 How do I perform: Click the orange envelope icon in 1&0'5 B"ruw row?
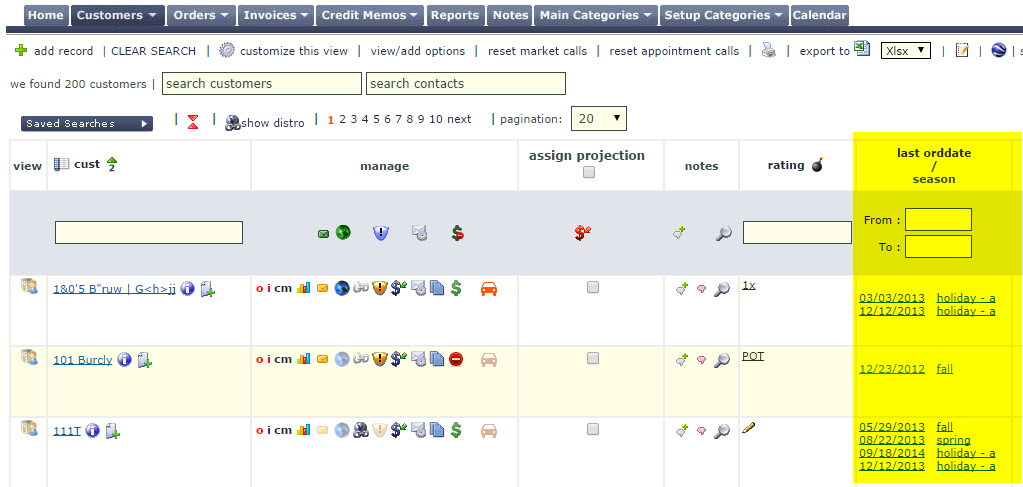coord(322,288)
